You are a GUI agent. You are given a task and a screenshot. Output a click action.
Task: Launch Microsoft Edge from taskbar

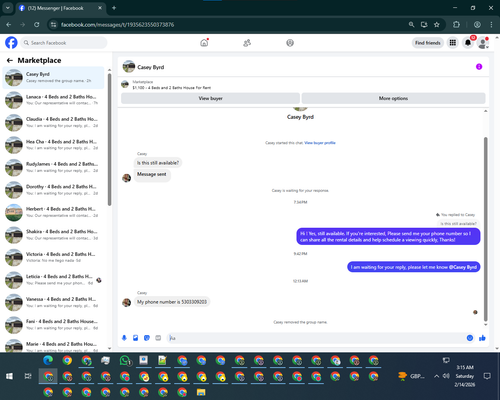[48, 360]
